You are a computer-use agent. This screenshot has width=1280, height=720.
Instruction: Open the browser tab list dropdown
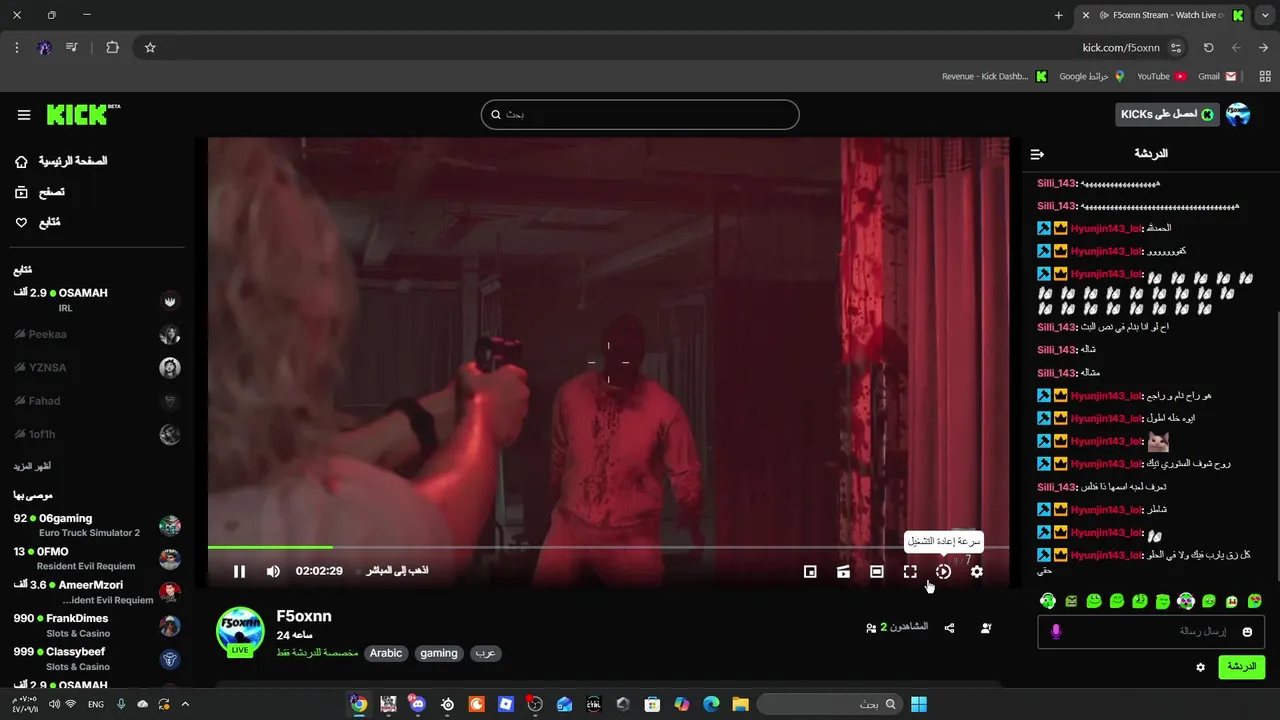click(1264, 15)
